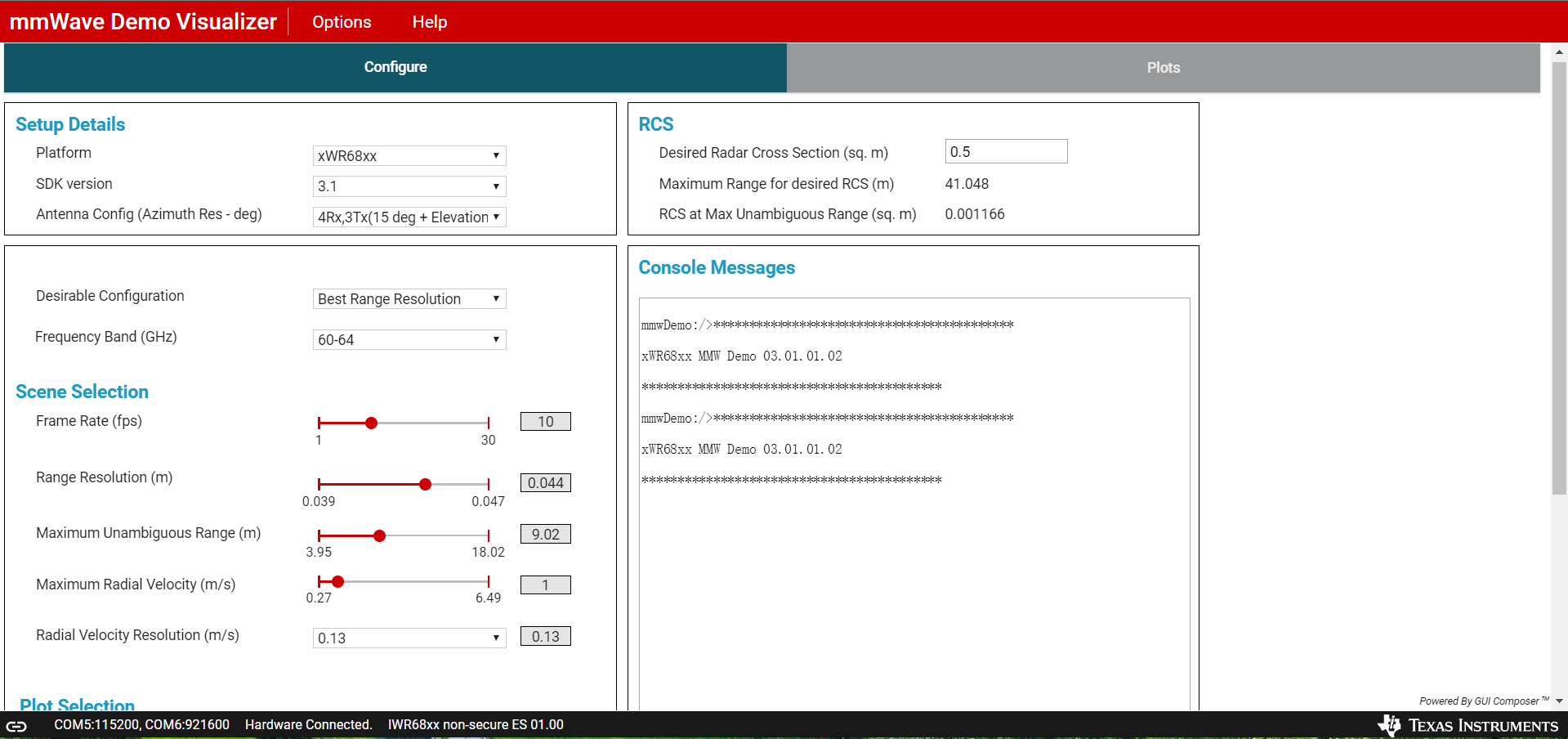Image resolution: width=1568 pixels, height=739 pixels.
Task: Select the Frequency Band dropdown
Action: tap(409, 340)
